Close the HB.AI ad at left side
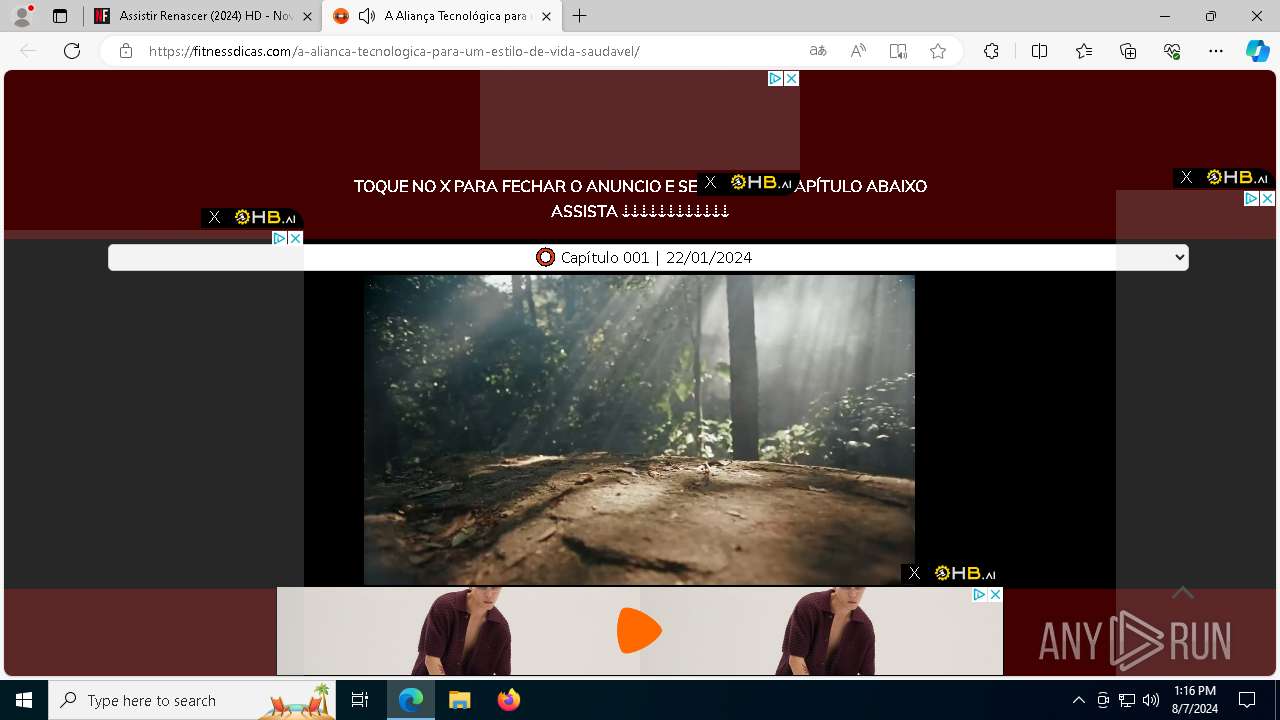 tap(214, 217)
